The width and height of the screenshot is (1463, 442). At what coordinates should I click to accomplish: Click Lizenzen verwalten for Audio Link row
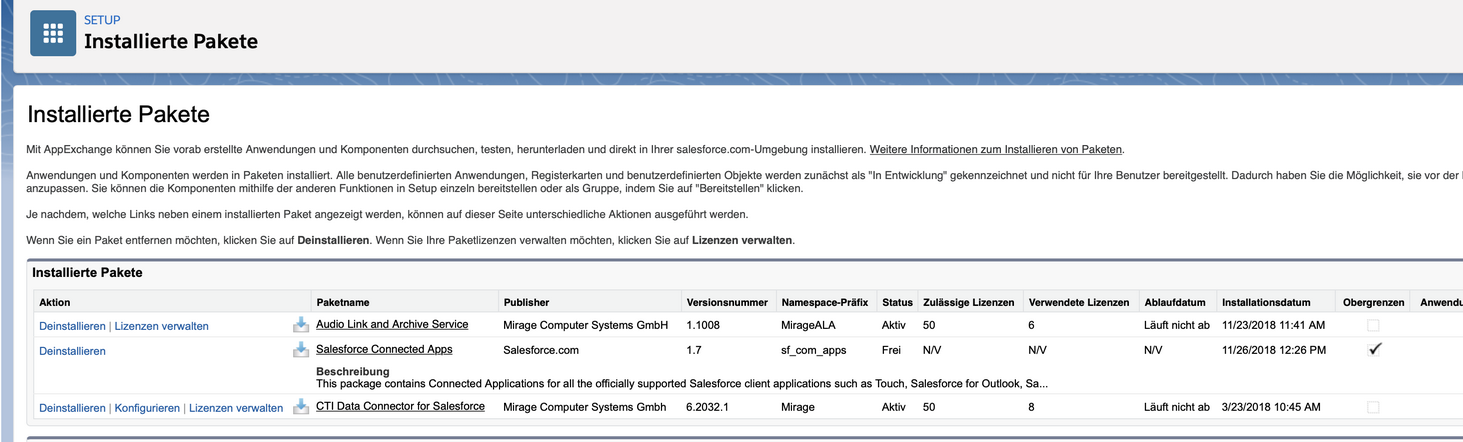pyautogui.click(x=162, y=326)
